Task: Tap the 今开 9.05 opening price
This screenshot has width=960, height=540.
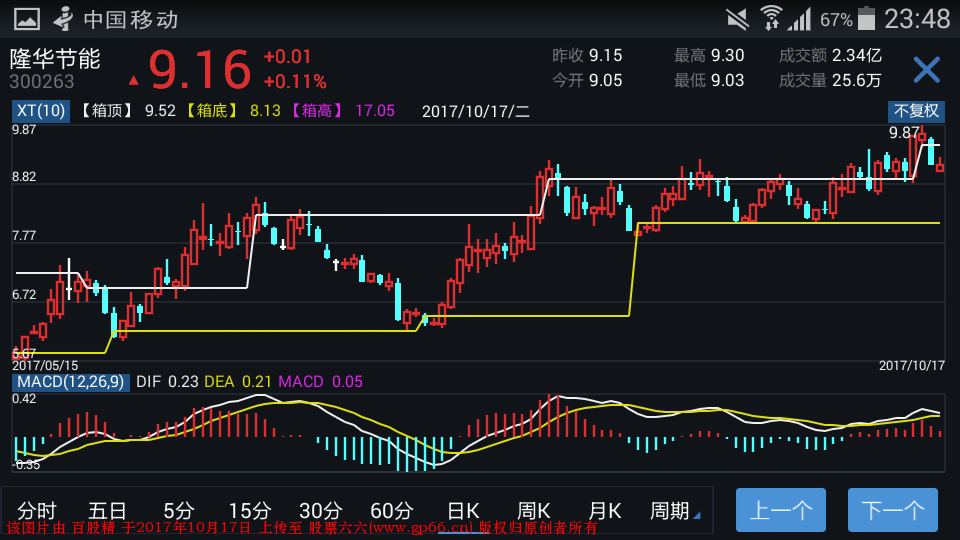Action: click(587, 80)
